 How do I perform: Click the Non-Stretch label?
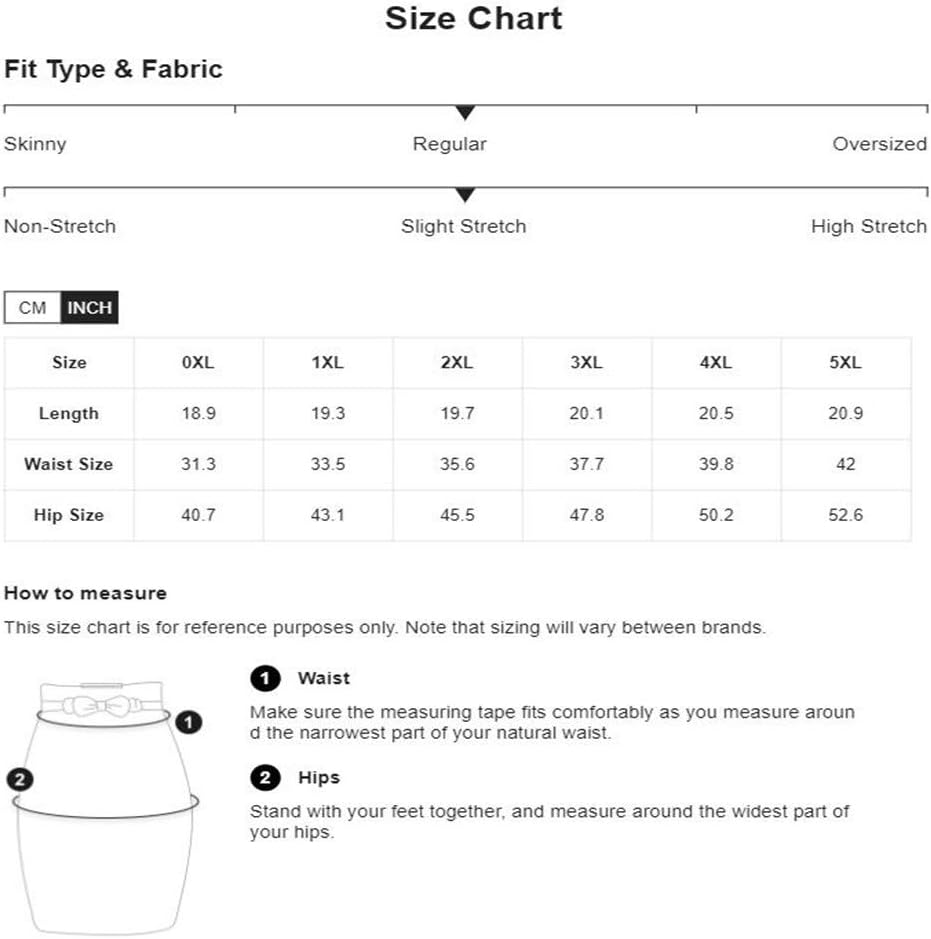[60, 226]
